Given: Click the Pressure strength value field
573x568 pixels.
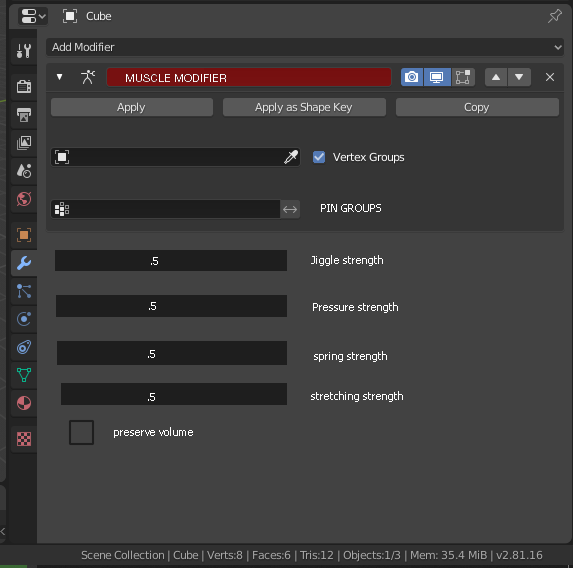Looking at the screenshot, I should [x=171, y=306].
